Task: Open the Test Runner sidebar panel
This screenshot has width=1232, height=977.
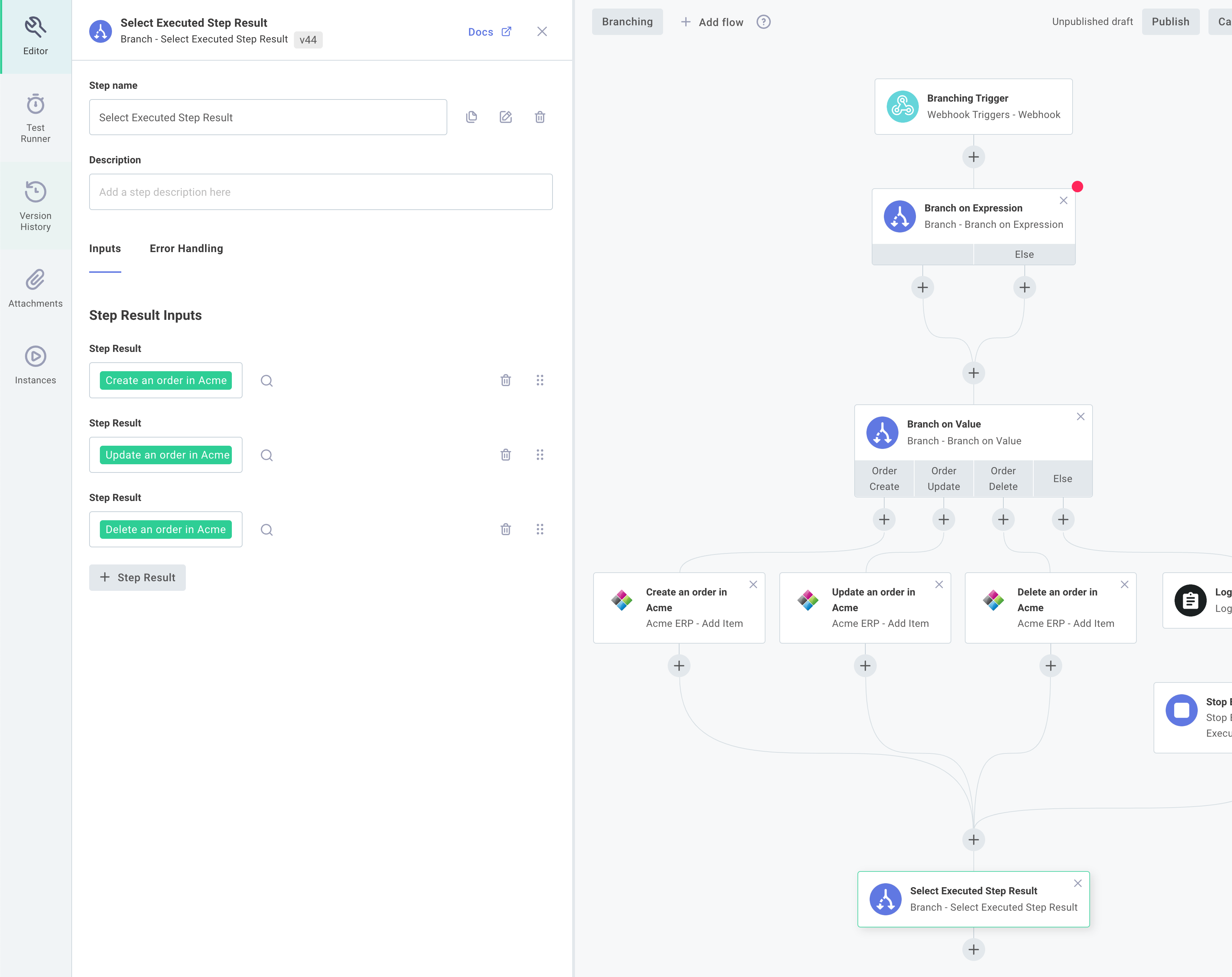Action: point(35,118)
